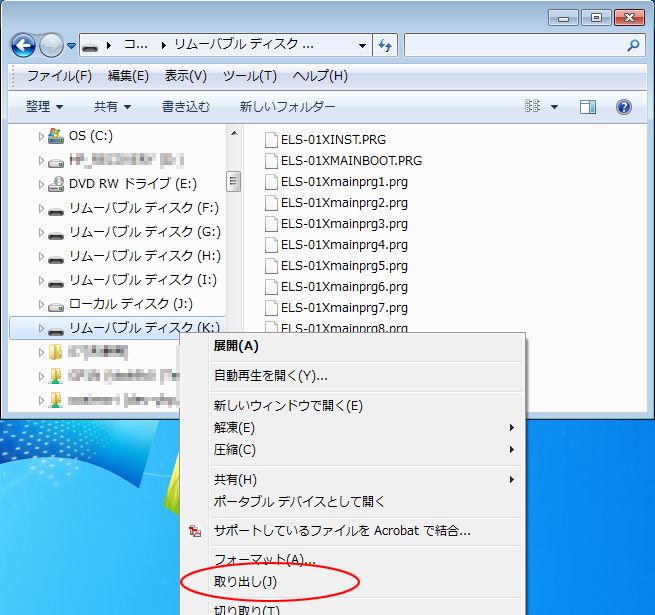This screenshot has height=615, width=655.
Task: Click the 書き込む toolbar button
Action: click(x=185, y=107)
